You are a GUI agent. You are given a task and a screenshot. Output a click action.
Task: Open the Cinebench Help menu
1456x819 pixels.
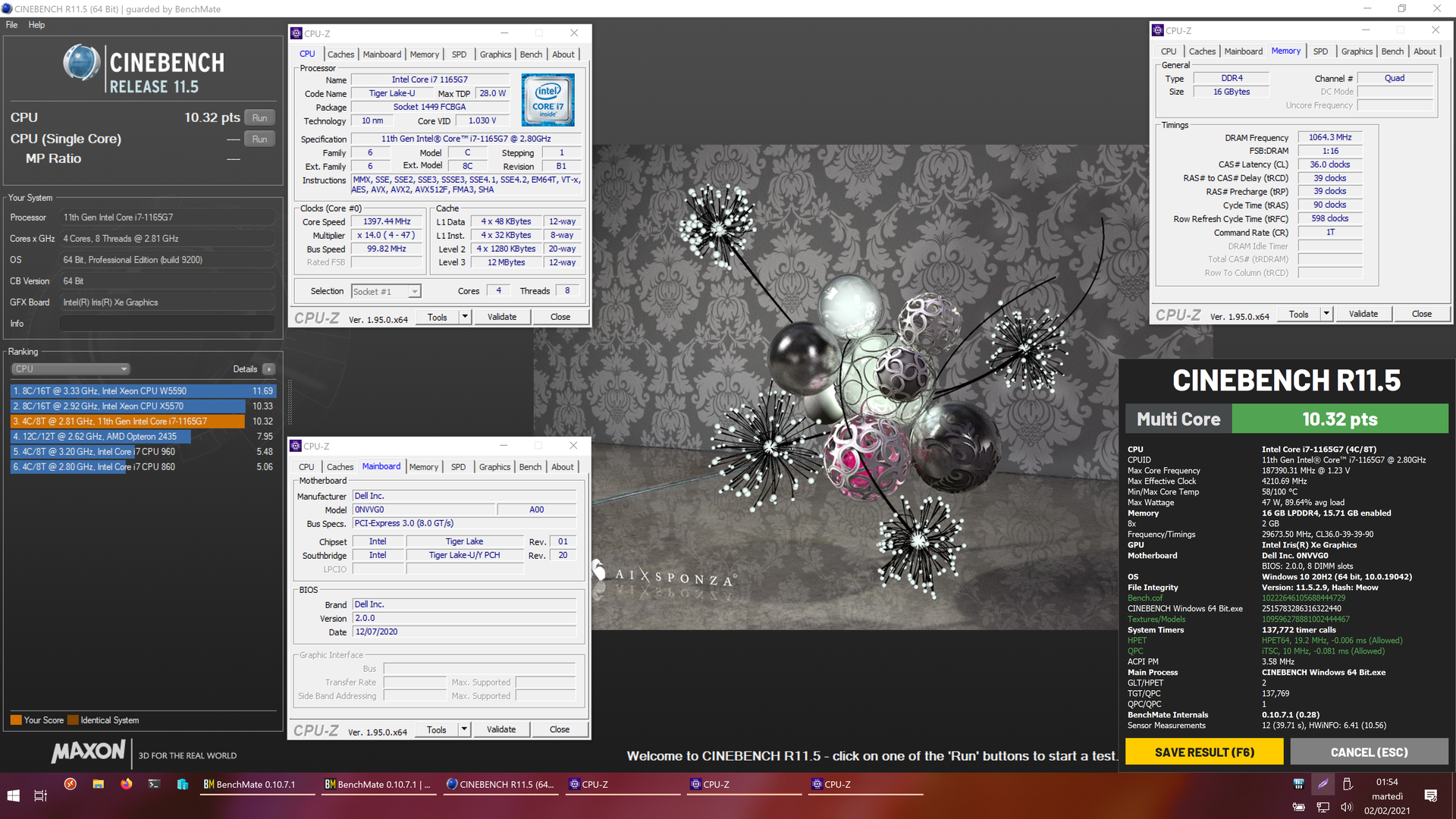[36, 25]
